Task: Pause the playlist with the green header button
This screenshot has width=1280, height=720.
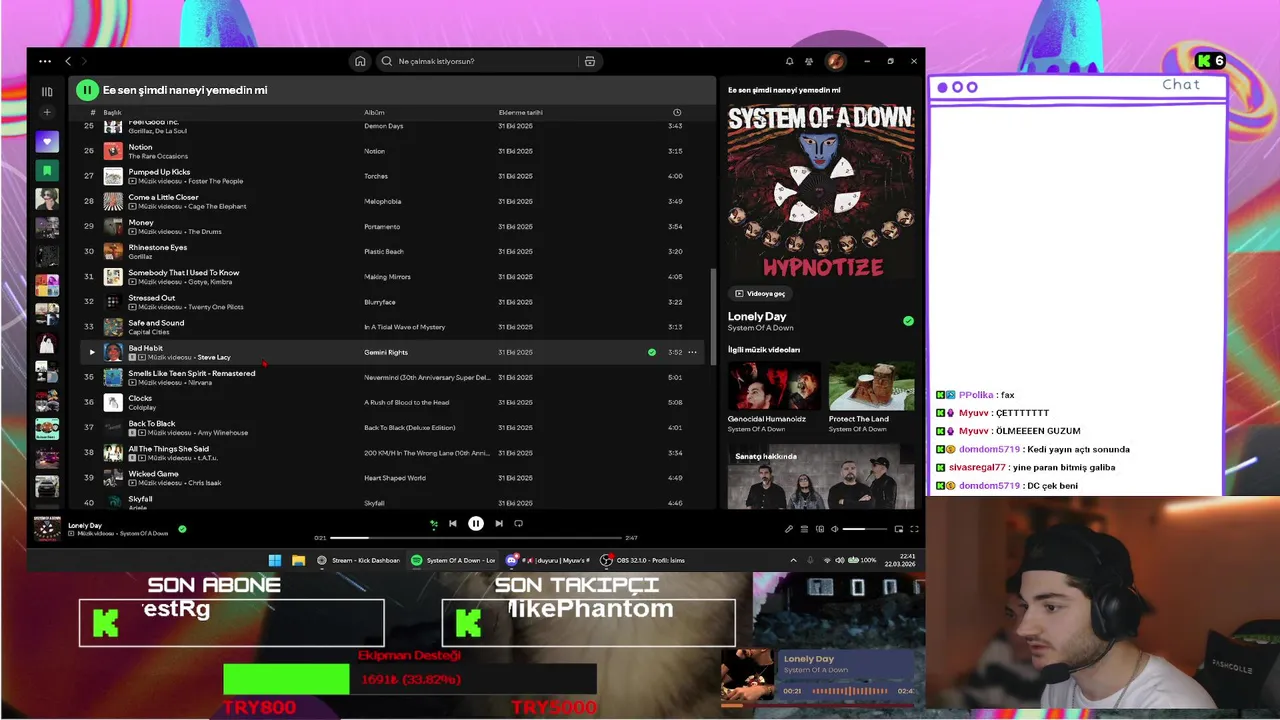Action: 87,90
